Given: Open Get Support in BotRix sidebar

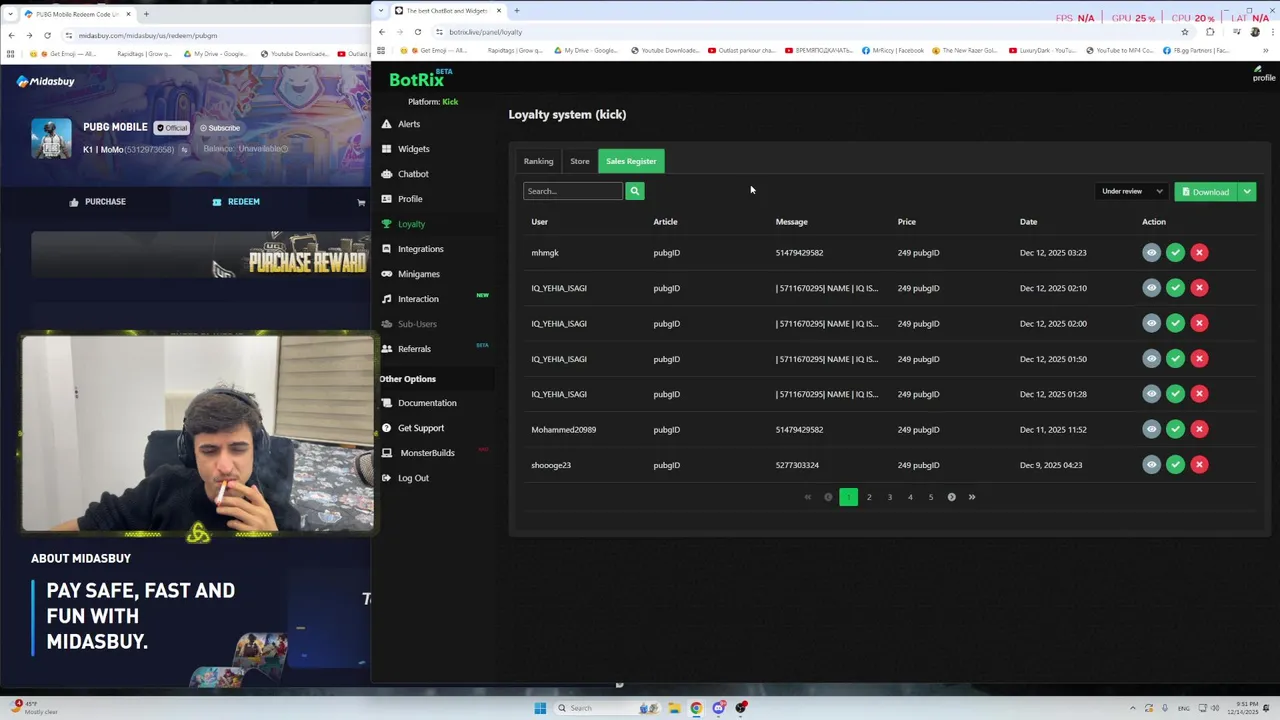Looking at the screenshot, I should pyautogui.click(x=420, y=428).
